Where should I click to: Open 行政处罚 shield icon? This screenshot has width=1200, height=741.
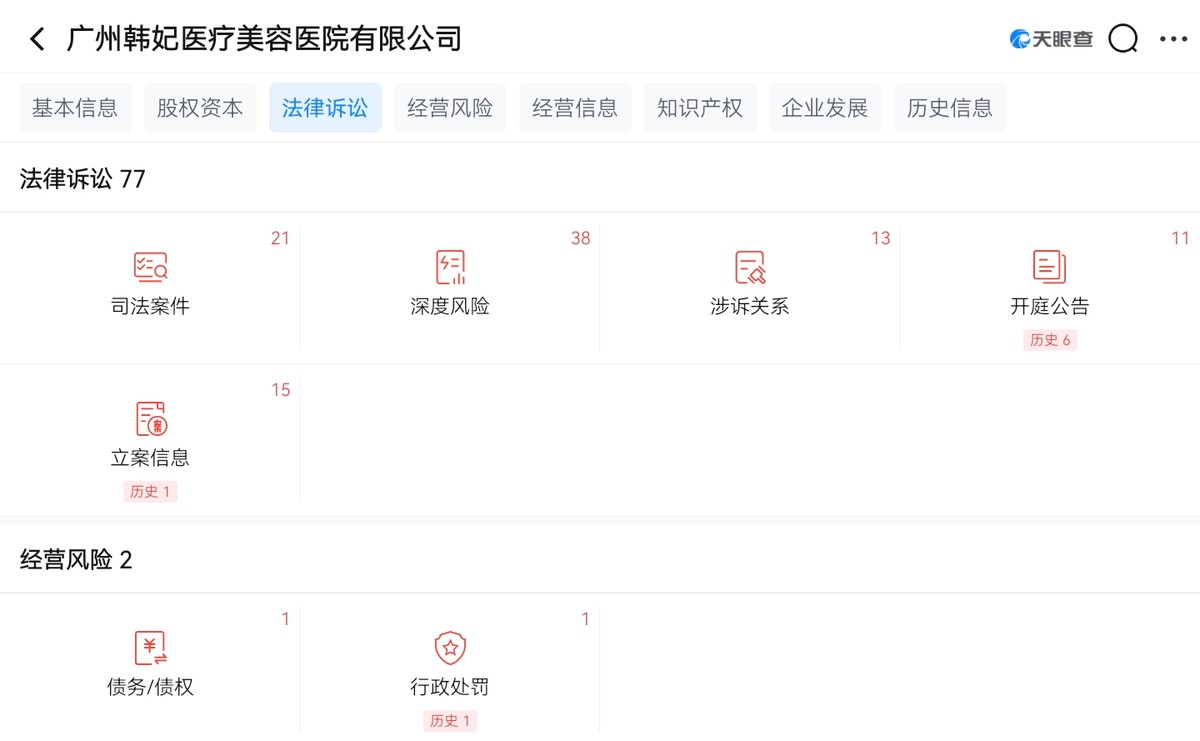click(x=450, y=648)
